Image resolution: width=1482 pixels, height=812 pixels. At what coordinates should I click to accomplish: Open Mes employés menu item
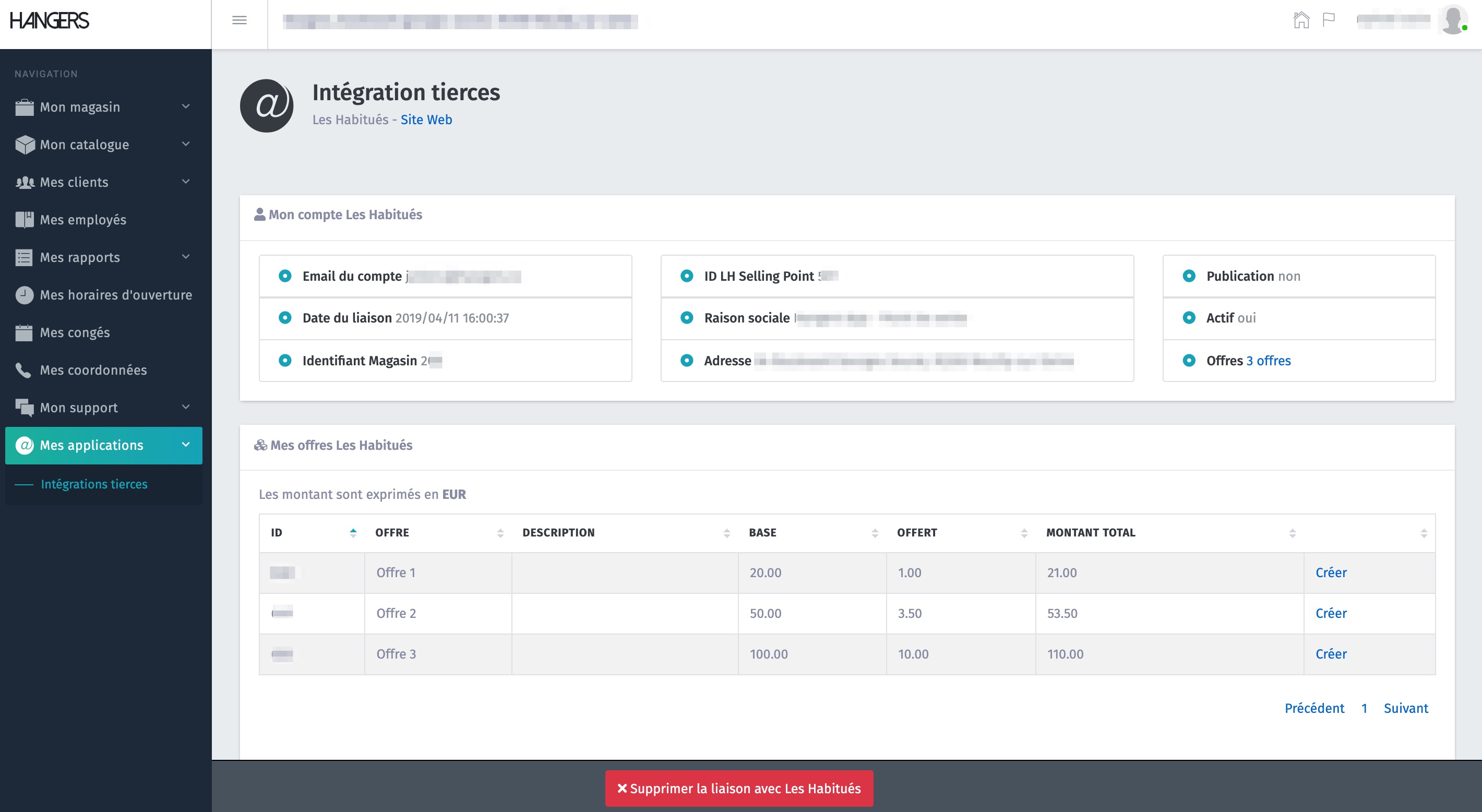coord(103,220)
